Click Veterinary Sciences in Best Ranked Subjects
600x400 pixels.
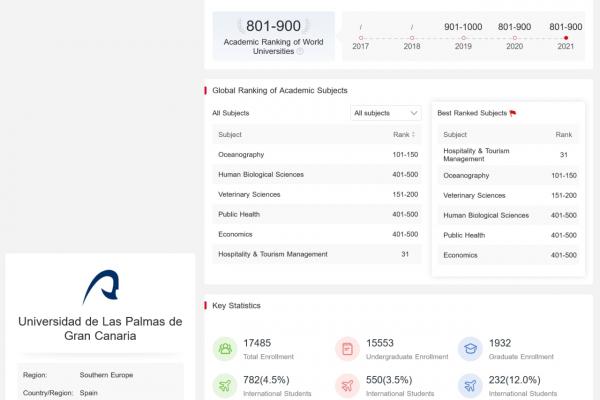474,195
